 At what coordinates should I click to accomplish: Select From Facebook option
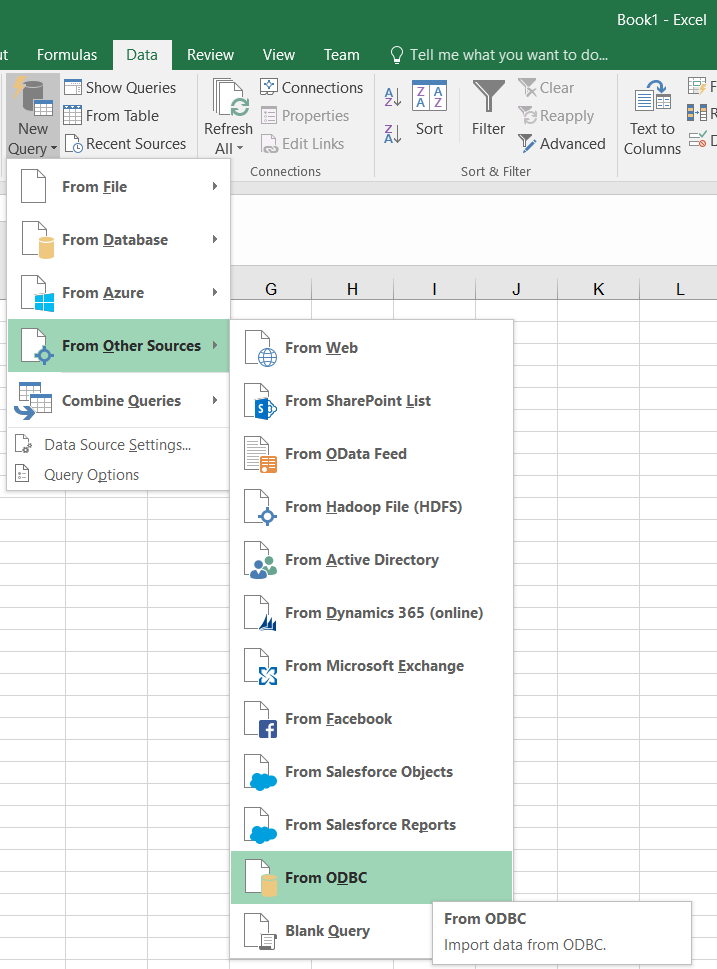click(371, 719)
